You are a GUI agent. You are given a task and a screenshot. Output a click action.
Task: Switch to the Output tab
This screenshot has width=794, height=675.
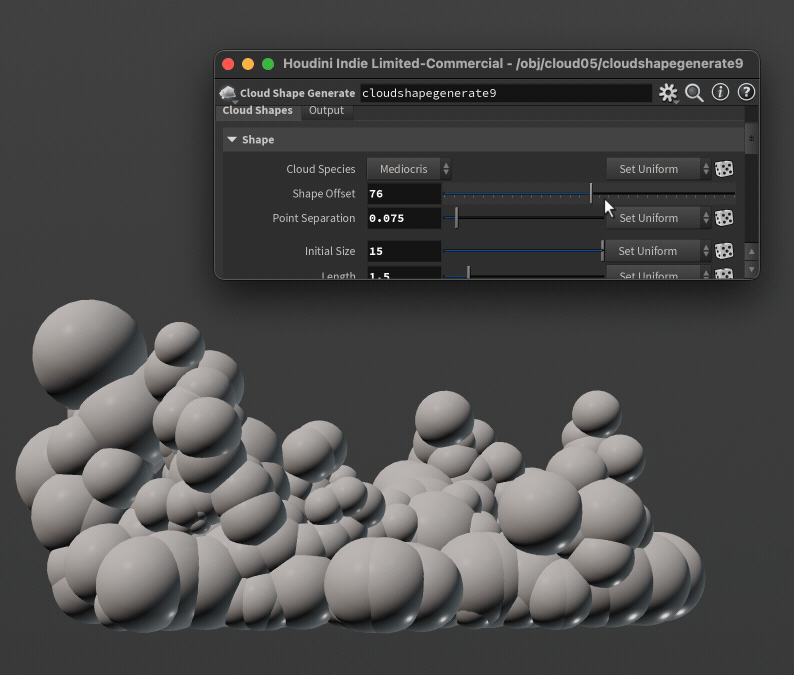coord(326,110)
